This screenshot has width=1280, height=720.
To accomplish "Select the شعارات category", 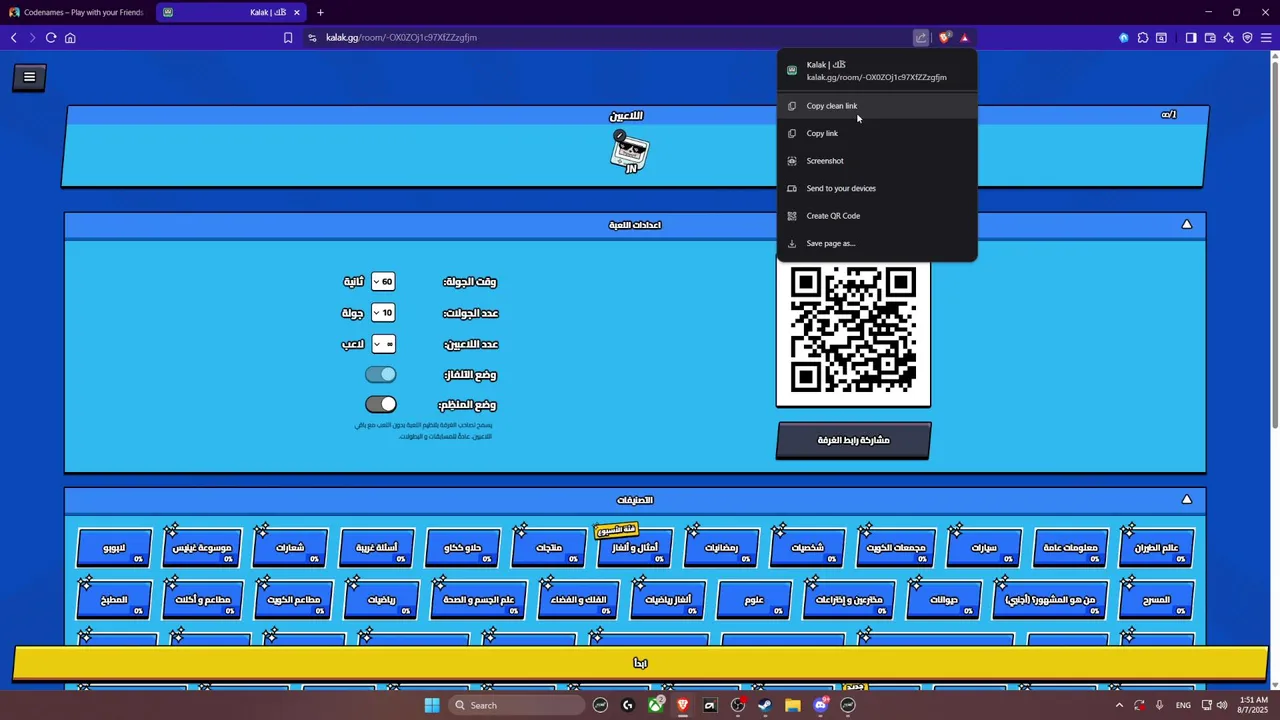I will pos(290,548).
